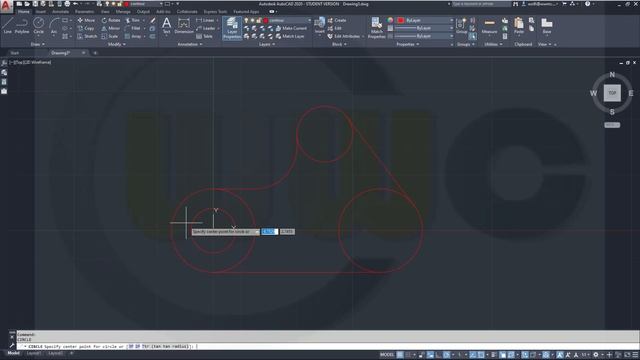Select the Polyline tool
Image resolution: width=640 pixels, height=360 pixels.
(22, 25)
